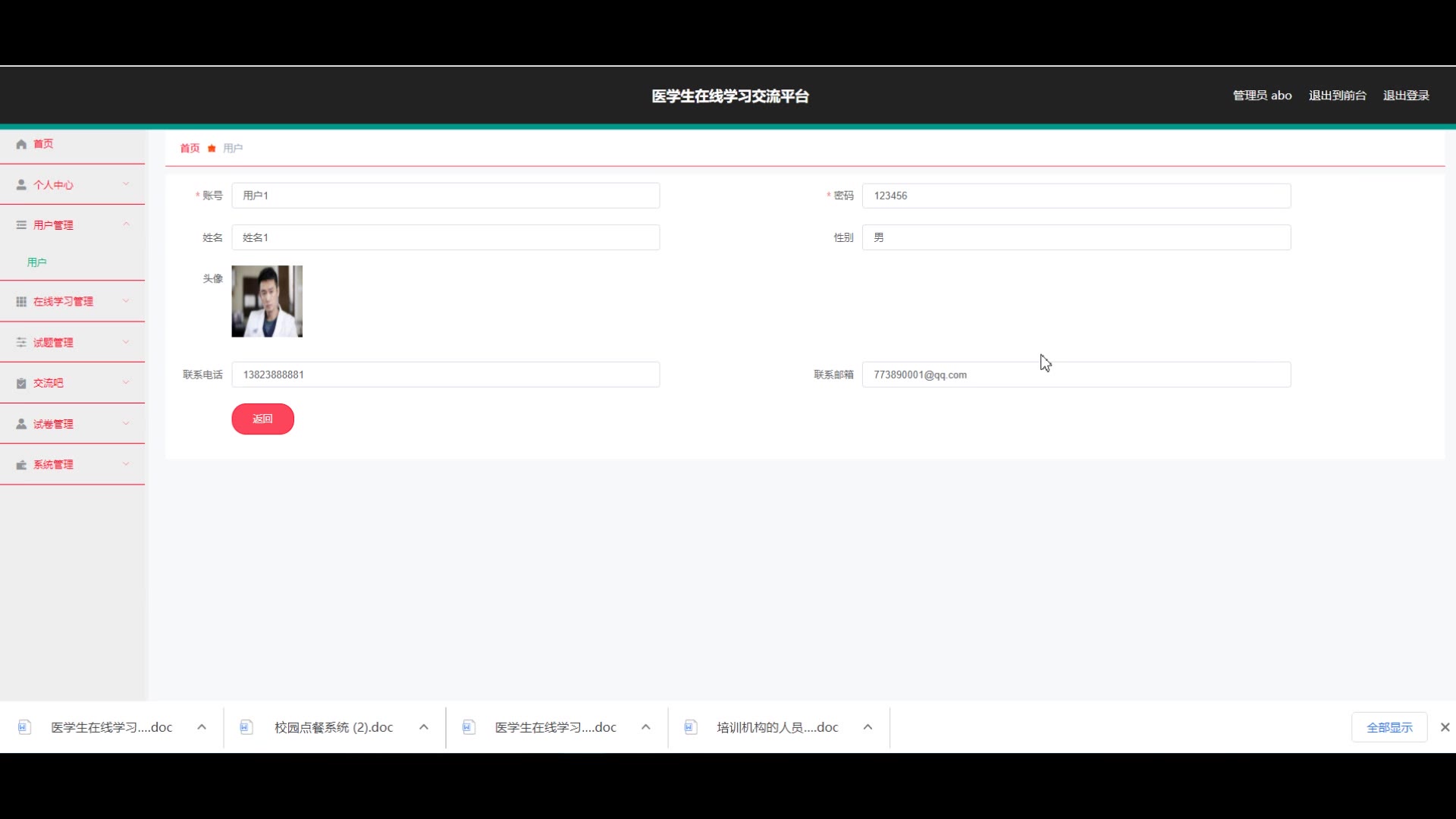
Task: Click the list icon next to 用户管理
Action: click(x=21, y=225)
